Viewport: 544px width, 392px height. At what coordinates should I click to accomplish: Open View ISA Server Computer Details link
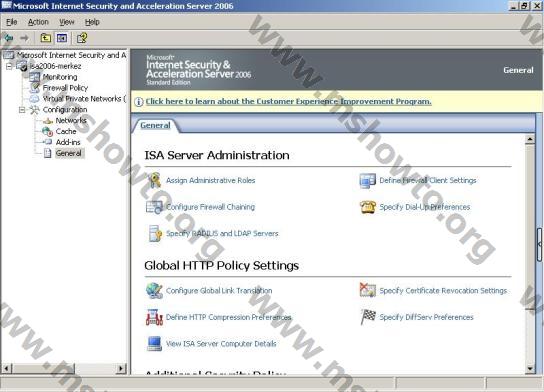[x=221, y=344]
